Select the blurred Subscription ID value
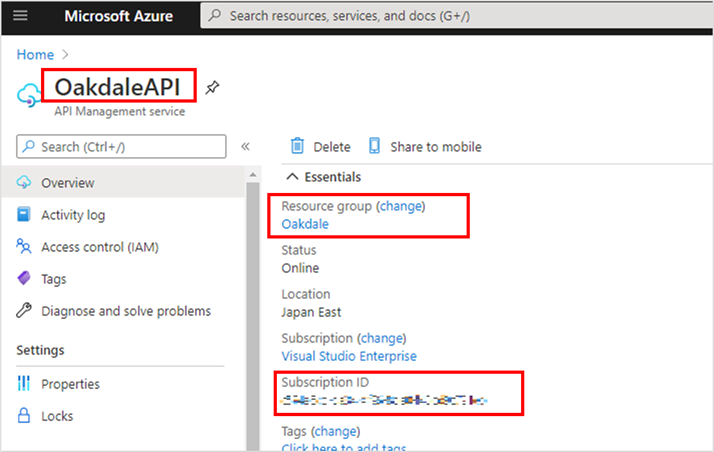This screenshot has width=714, height=452. [384, 400]
